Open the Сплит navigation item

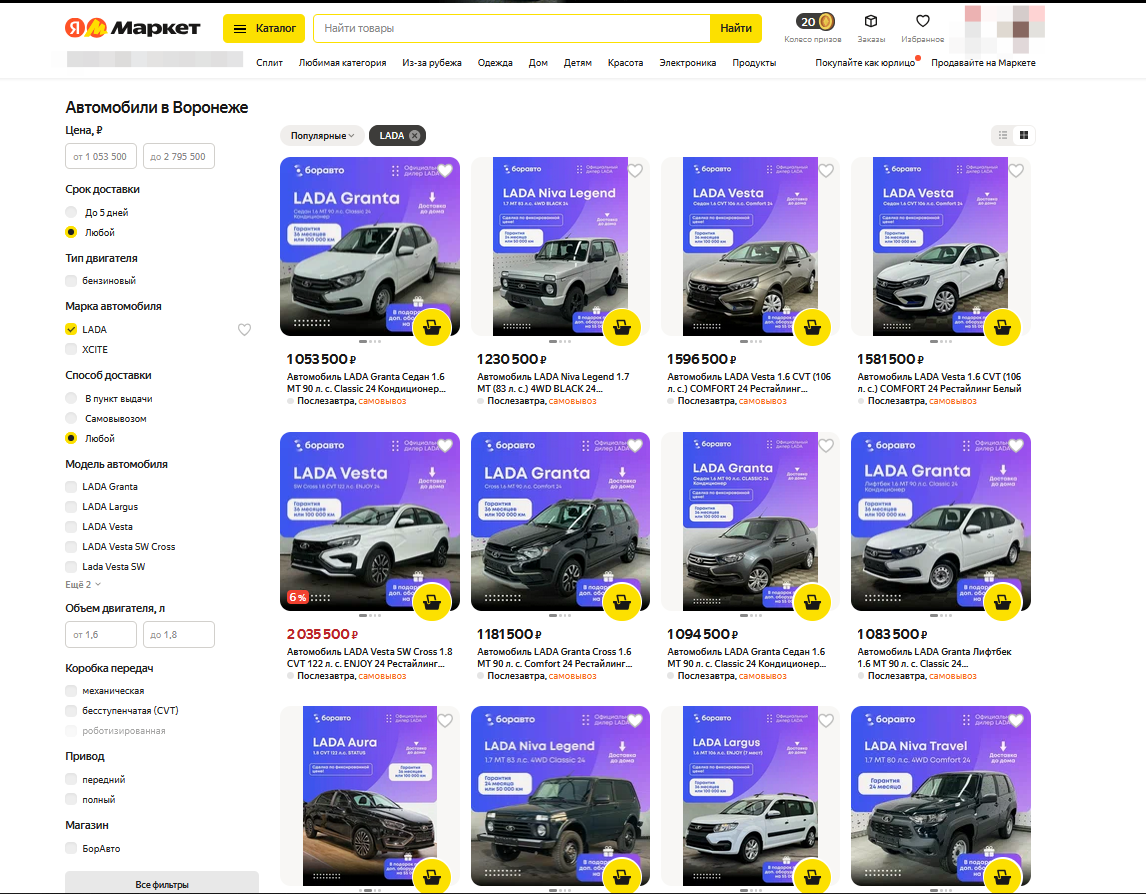coord(269,63)
